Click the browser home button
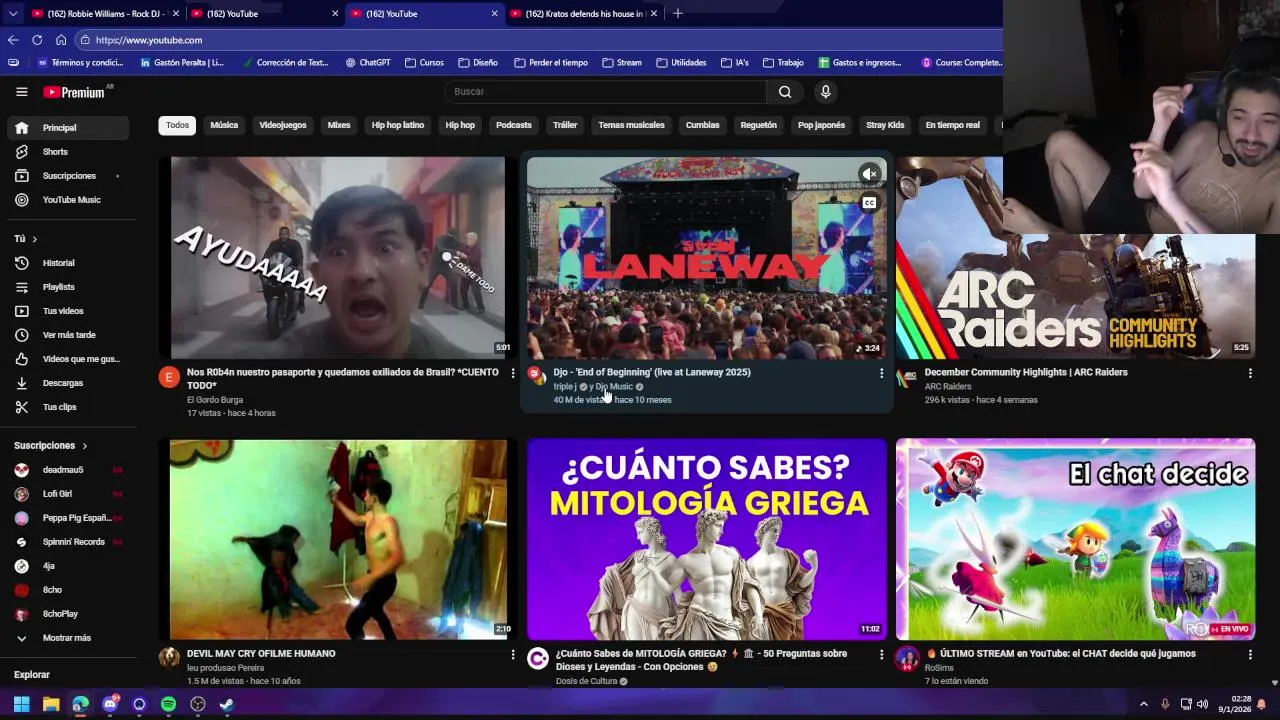 click(x=61, y=40)
